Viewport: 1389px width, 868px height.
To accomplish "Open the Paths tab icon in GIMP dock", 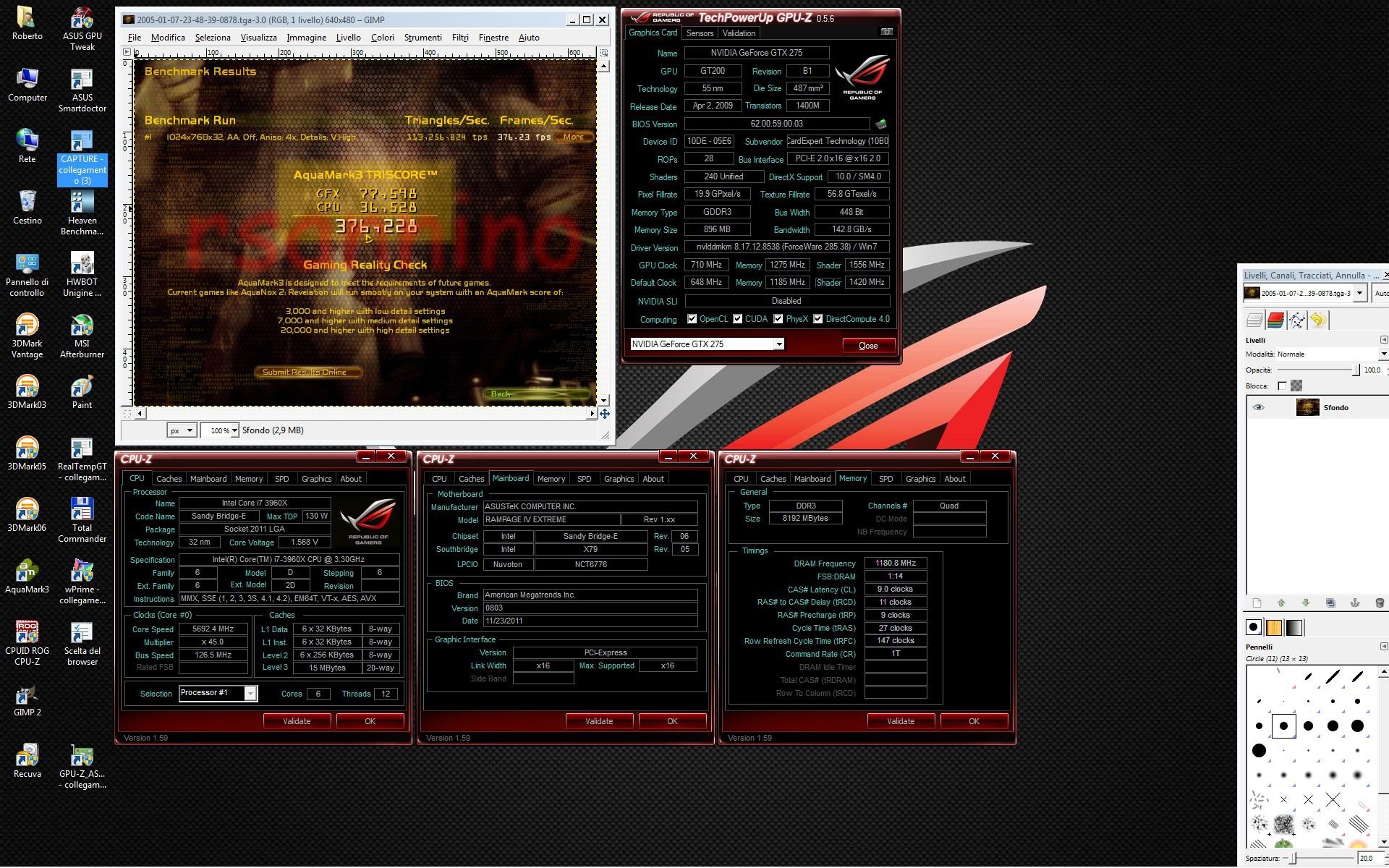I will tap(1297, 320).
